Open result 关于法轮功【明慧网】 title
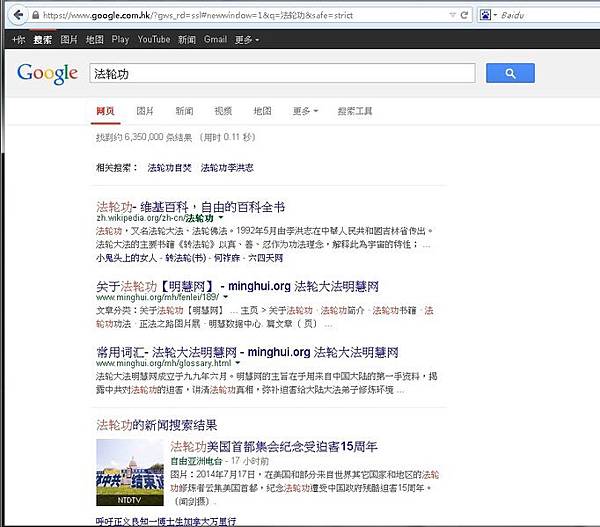This screenshot has width=600, height=527. (x=237, y=286)
